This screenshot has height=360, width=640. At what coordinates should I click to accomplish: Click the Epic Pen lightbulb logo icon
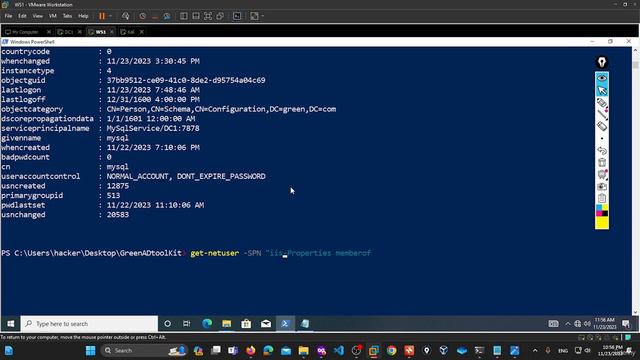pos(602,62)
